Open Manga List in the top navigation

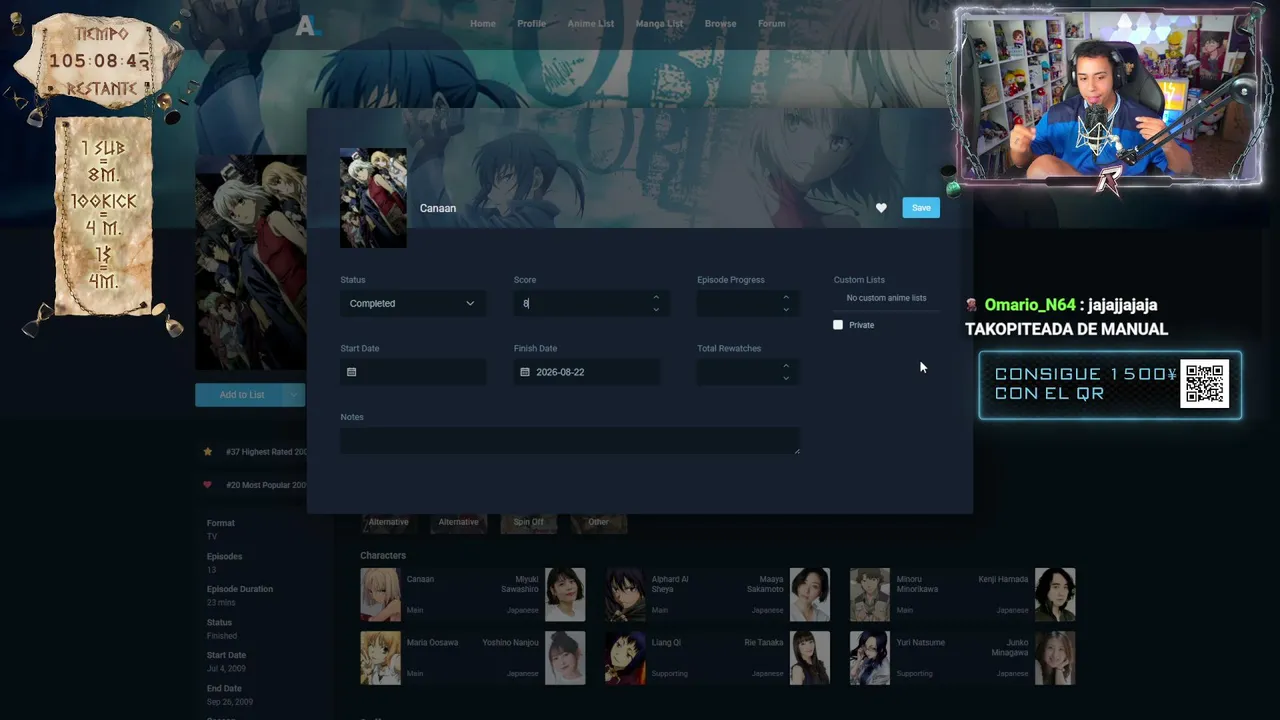pyautogui.click(x=660, y=24)
